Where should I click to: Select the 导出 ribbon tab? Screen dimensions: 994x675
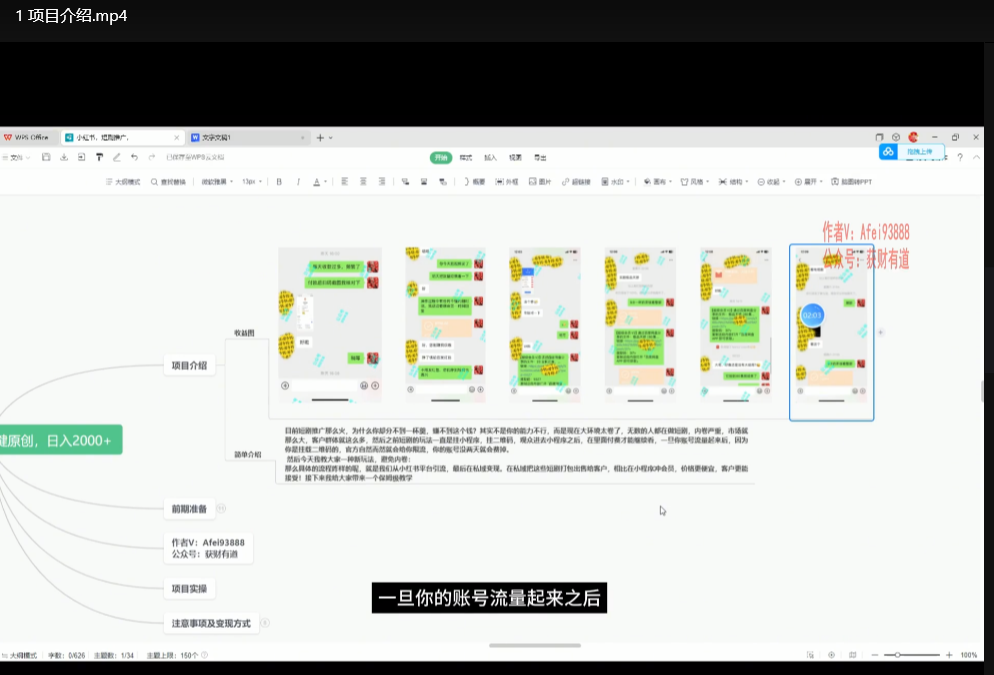pos(540,158)
